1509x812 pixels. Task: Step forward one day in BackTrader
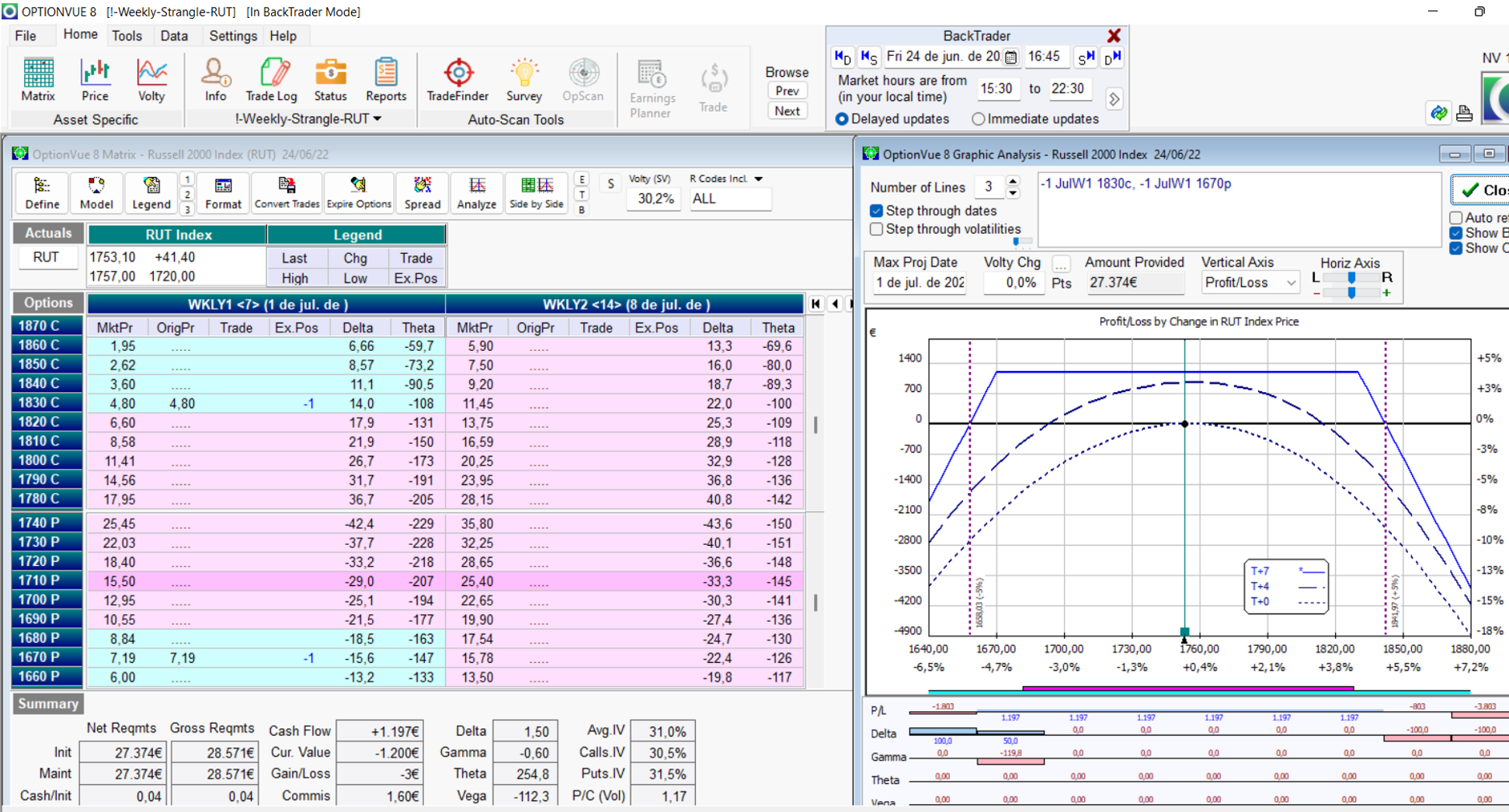(x=1112, y=57)
